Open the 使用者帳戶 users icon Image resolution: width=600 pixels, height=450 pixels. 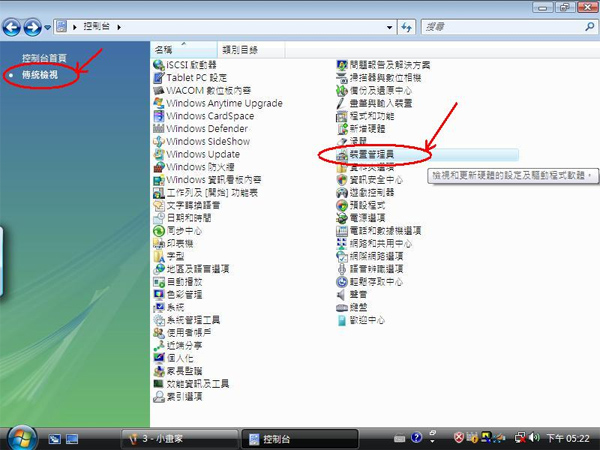point(159,333)
